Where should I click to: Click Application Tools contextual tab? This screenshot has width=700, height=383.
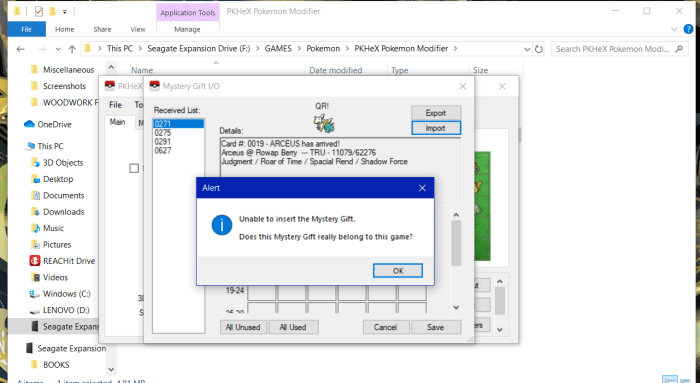[x=188, y=12]
